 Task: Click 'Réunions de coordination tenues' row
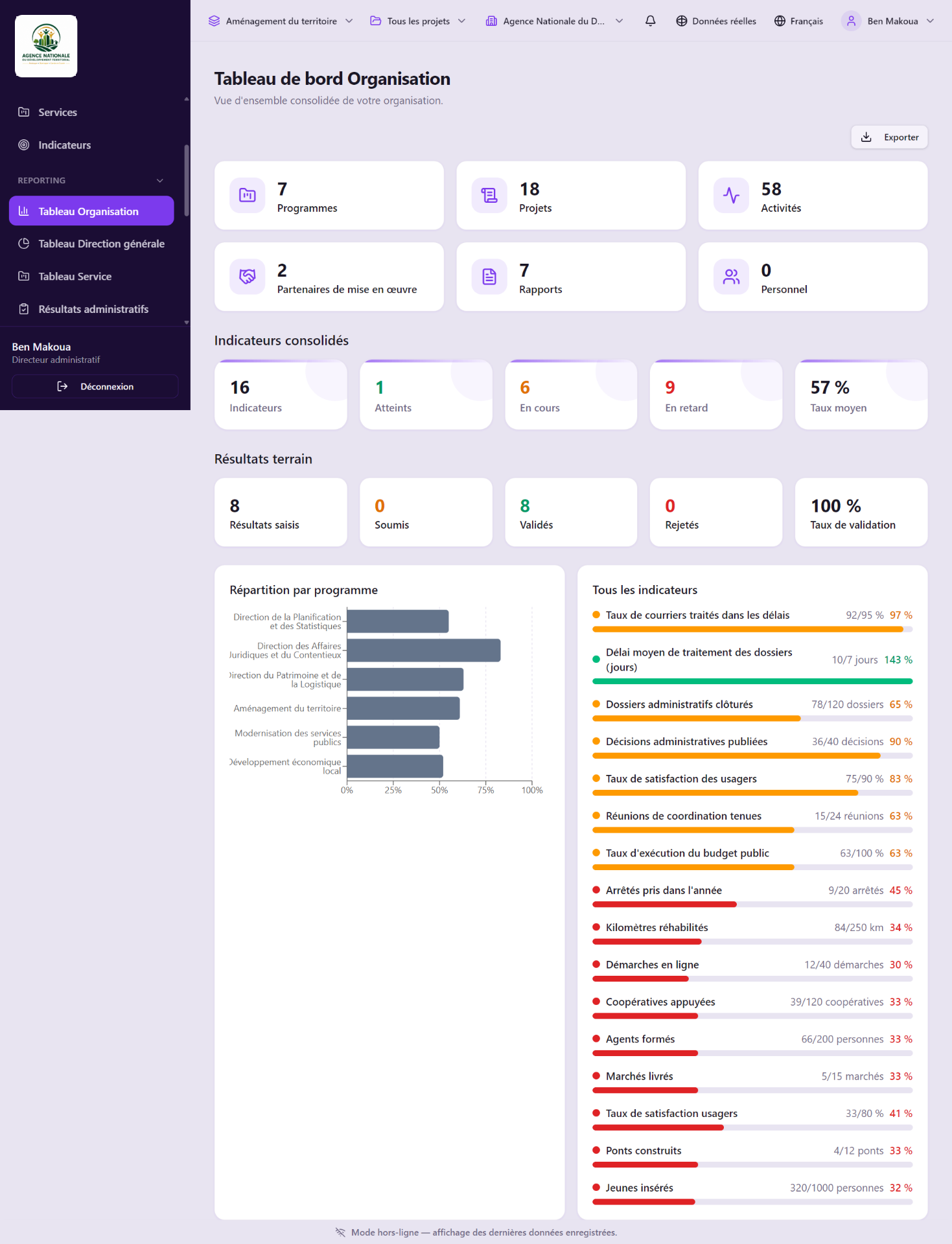752,822
